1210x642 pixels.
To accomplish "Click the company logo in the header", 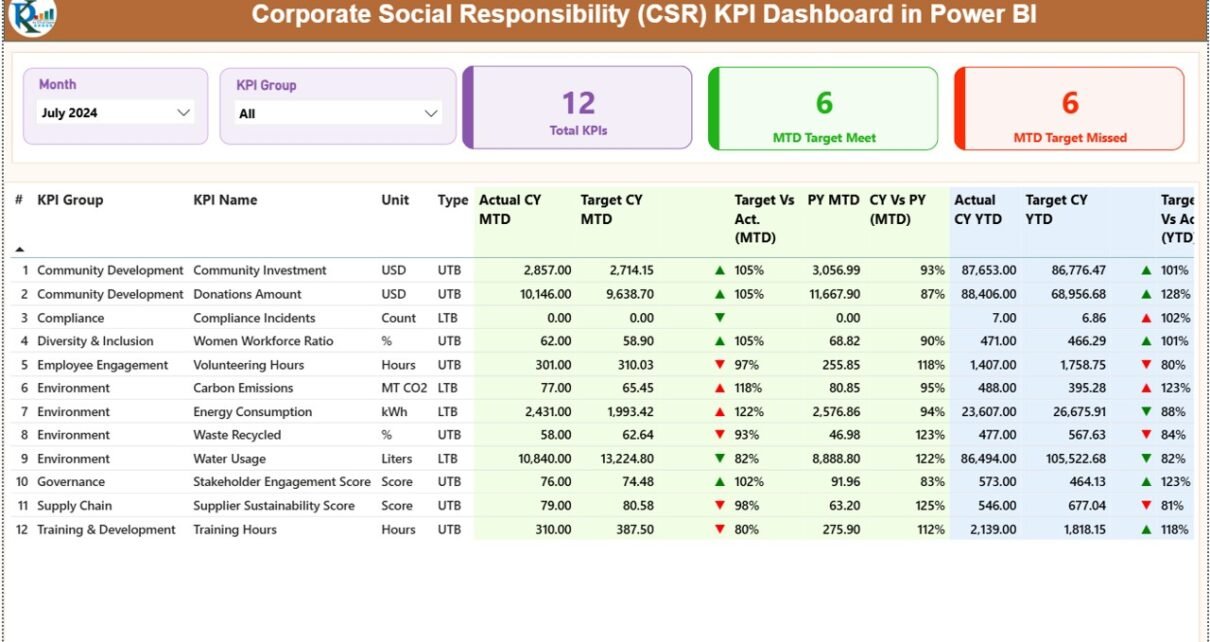I will (32, 17).
